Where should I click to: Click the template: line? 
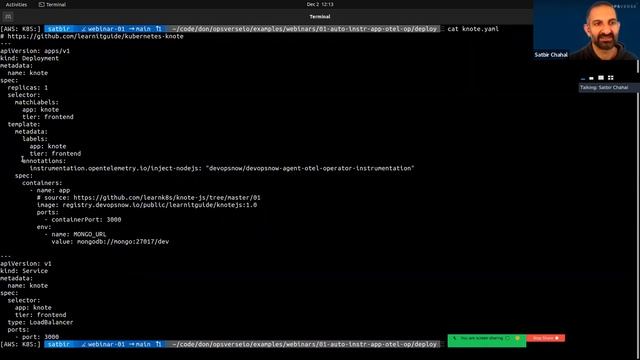point(24,124)
